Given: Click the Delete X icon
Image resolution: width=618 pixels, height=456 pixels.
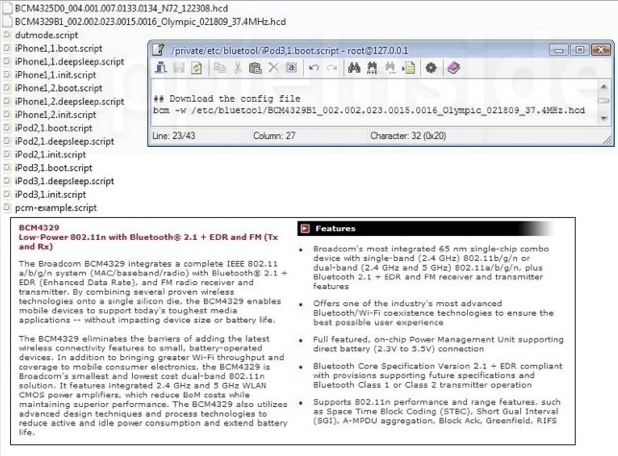Looking at the screenshot, I should 273,68.
